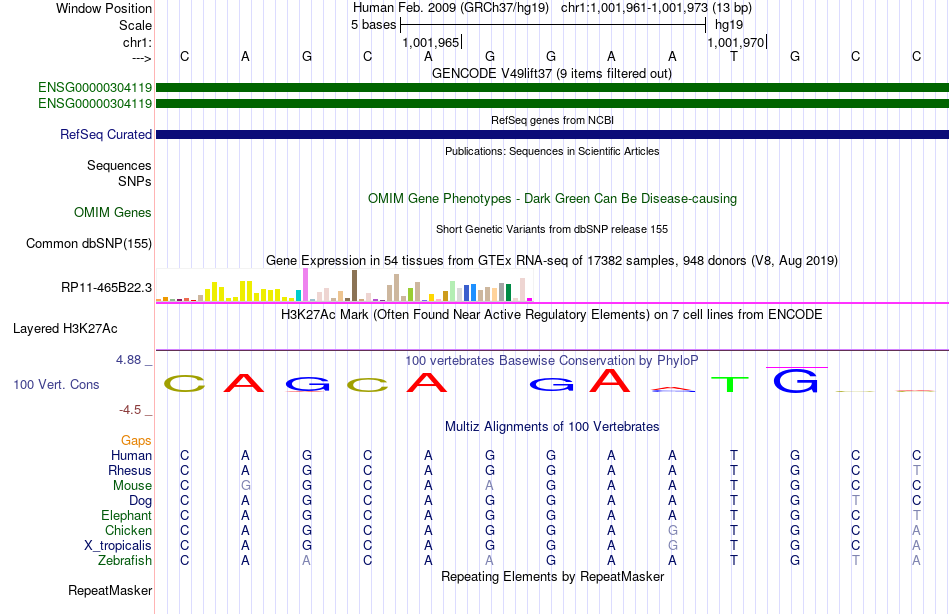Click the Mouse alignment row label
The image size is (950, 614).
[x=132, y=486]
